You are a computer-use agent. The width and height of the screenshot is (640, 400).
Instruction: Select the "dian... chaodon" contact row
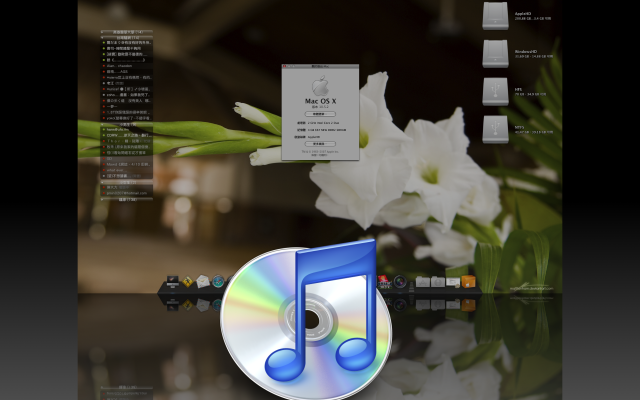tap(127, 66)
